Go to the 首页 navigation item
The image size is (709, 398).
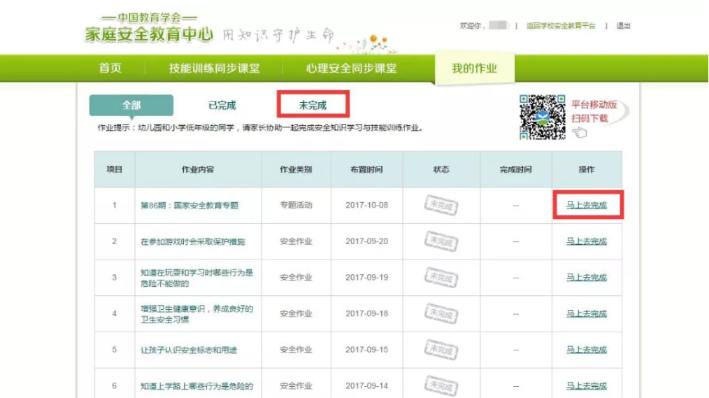pos(110,68)
